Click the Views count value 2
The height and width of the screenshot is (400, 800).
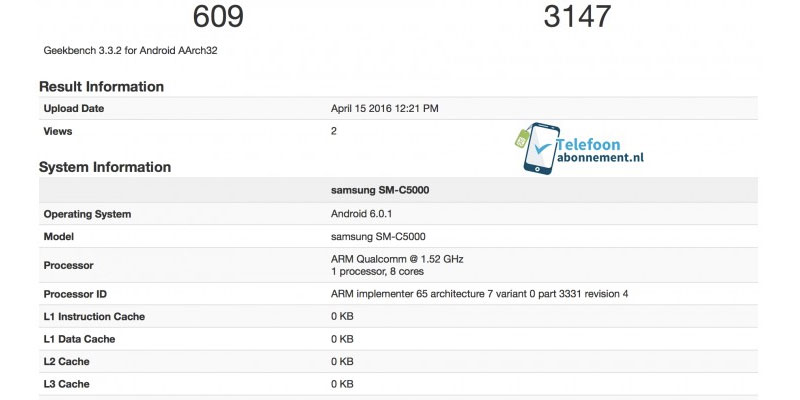pyautogui.click(x=334, y=131)
